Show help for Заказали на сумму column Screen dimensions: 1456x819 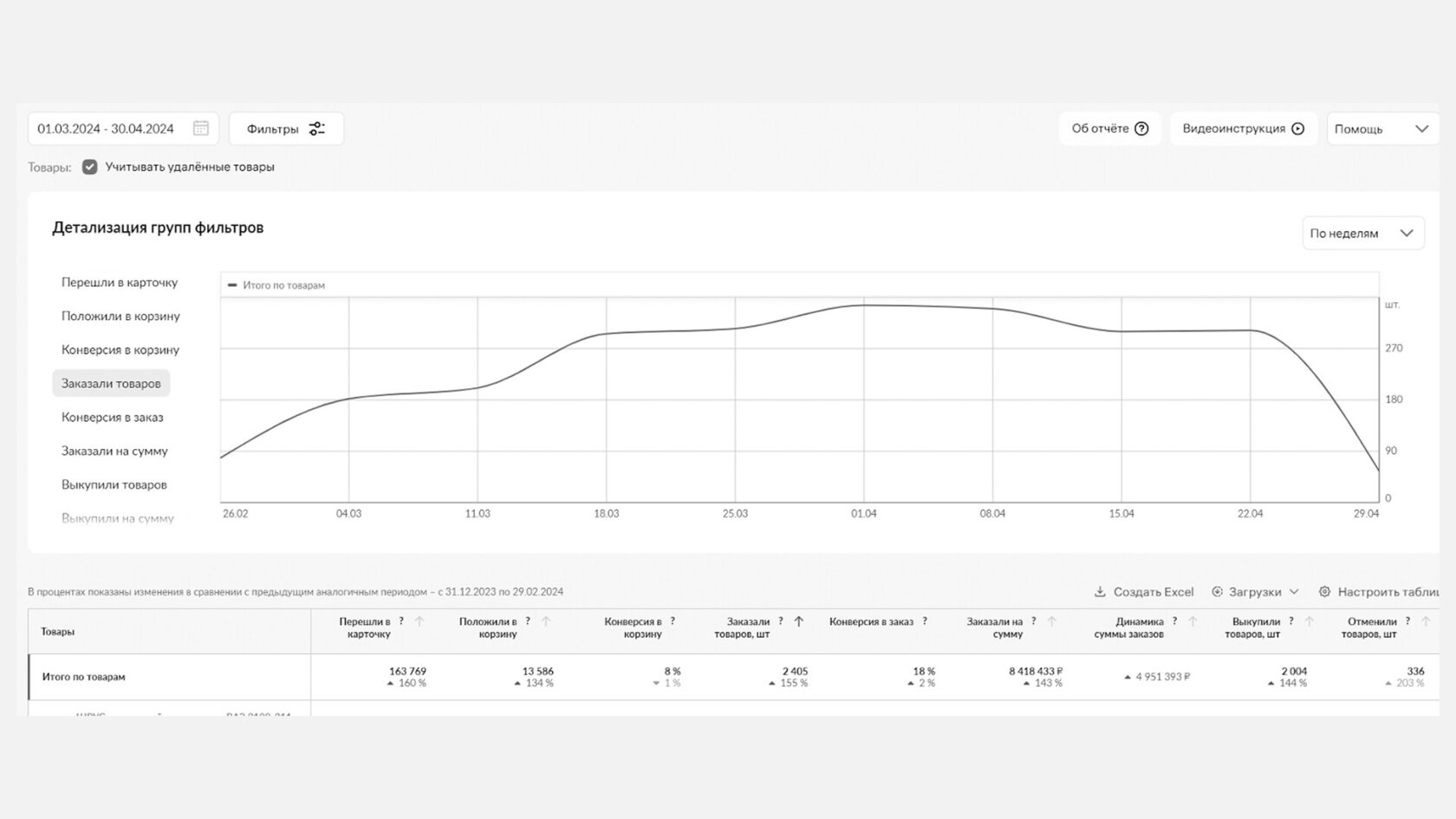pos(1034,621)
